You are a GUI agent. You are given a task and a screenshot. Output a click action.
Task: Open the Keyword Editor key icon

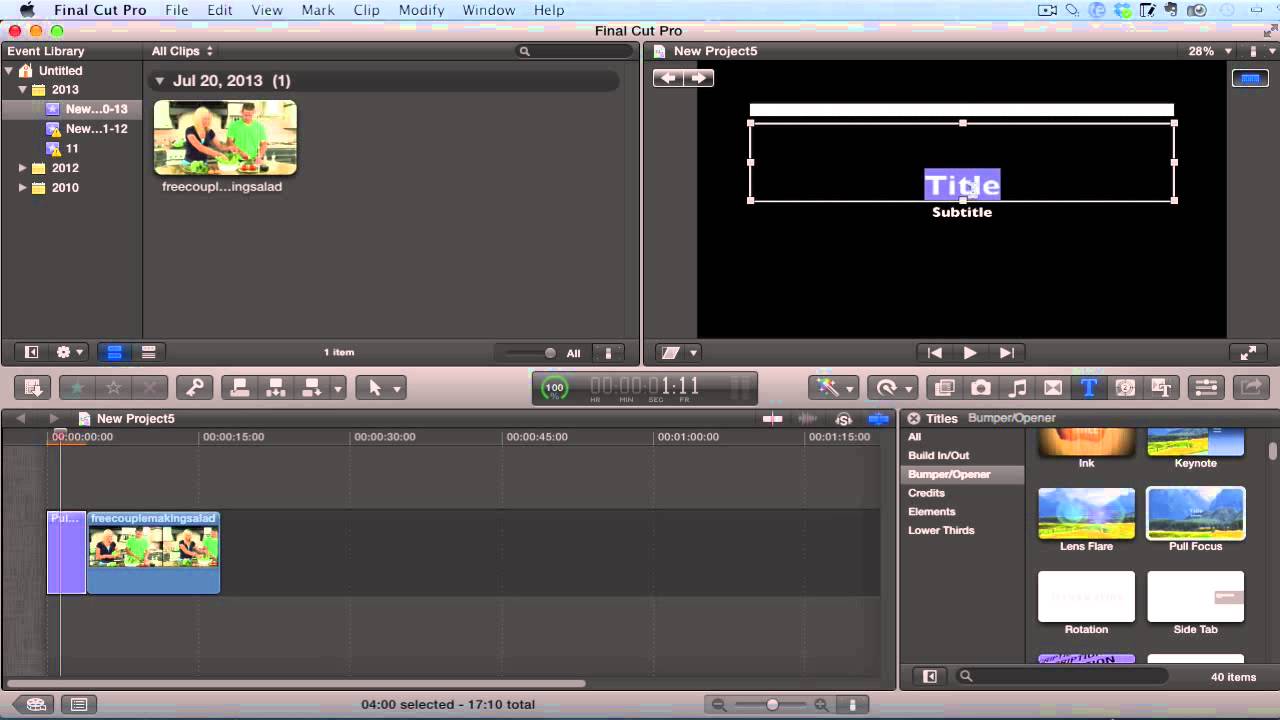click(x=194, y=388)
